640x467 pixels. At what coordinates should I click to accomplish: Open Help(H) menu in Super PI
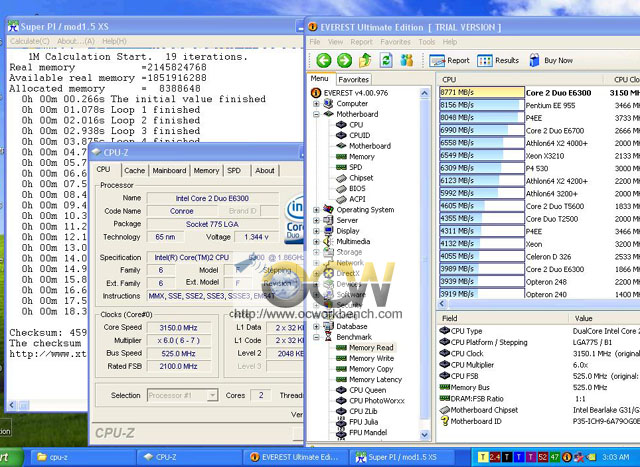[x=114, y=41]
